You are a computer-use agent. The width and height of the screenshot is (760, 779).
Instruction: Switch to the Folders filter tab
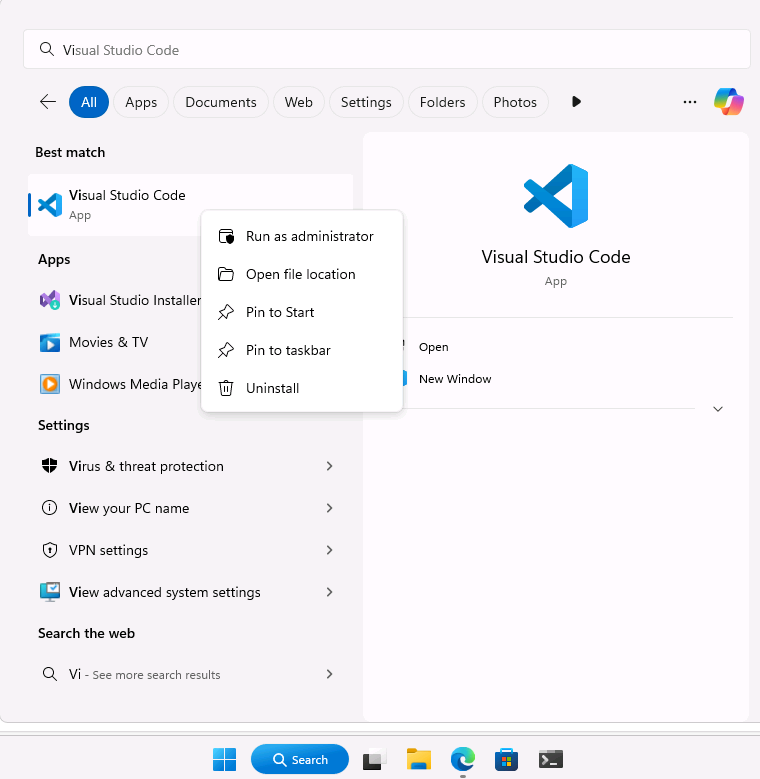click(x=443, y=102)
